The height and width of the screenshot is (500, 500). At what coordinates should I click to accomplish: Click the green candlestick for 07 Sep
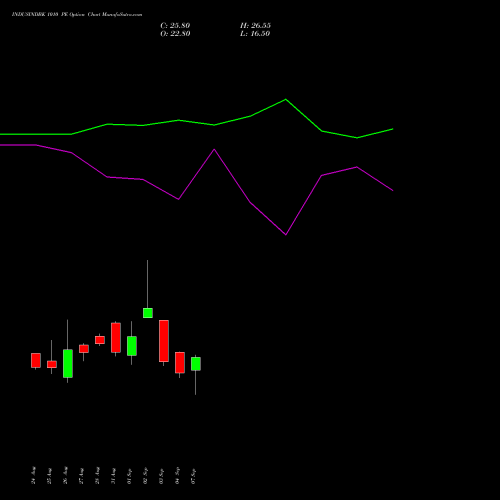(196, 364)
